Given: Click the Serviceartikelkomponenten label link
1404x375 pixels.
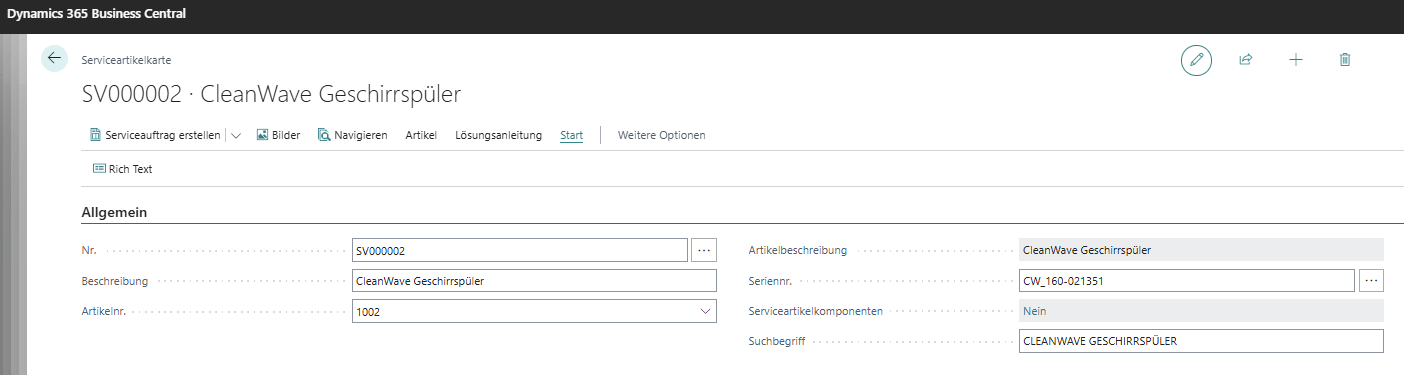Looking at the screenshot, I should point(815,311).
